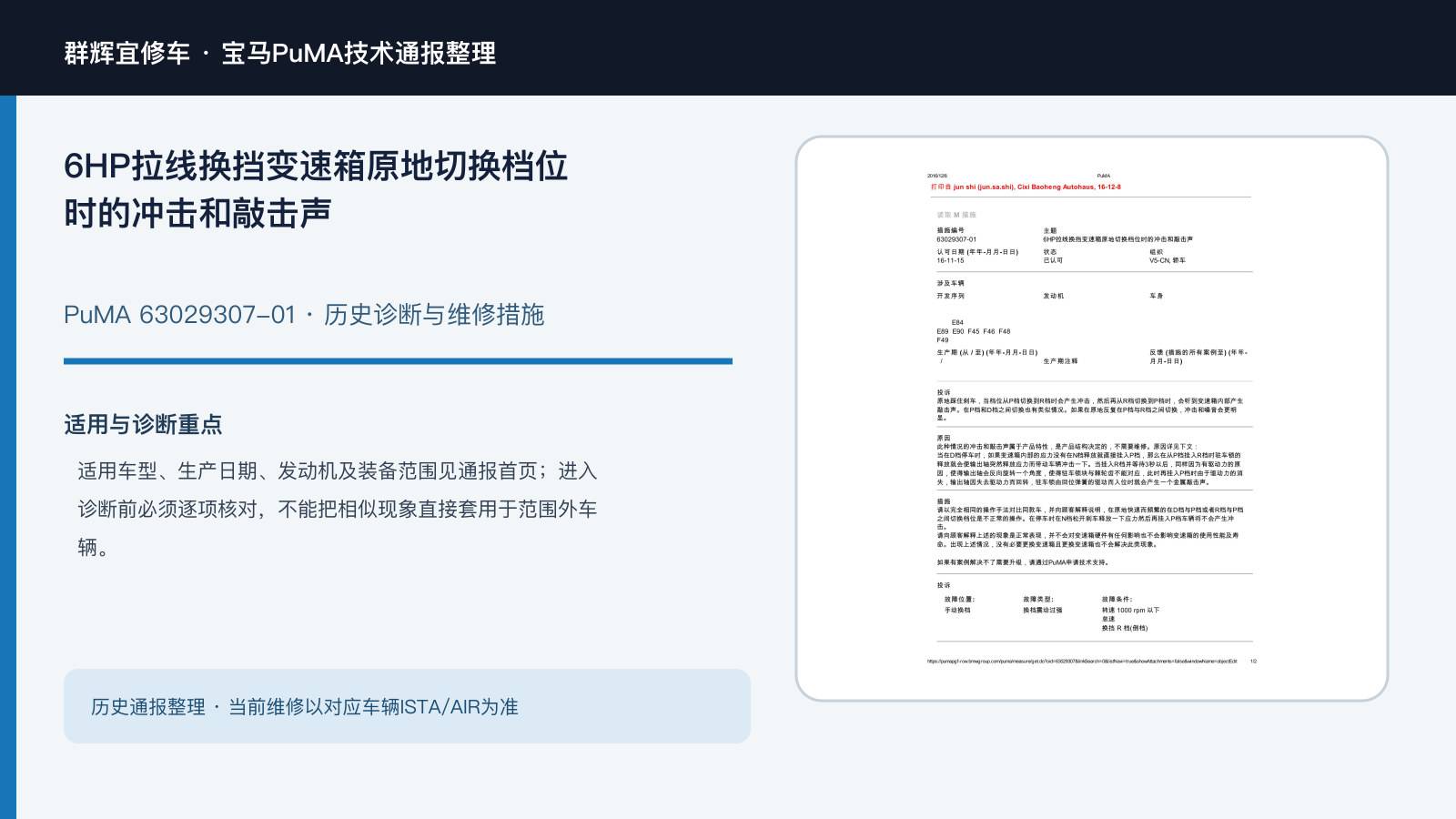
Task: Click the 已认可 status value in the document
Action: 1053,260
